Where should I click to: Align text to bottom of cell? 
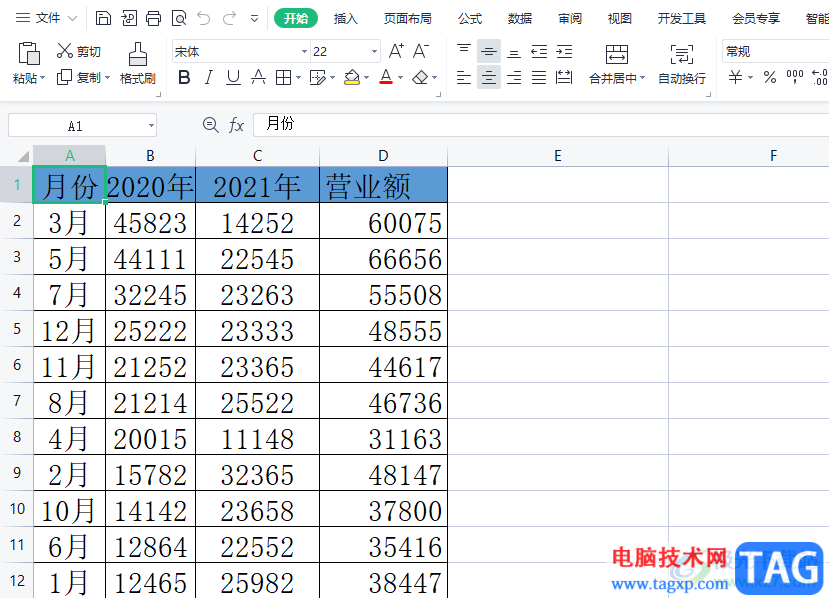513,51
